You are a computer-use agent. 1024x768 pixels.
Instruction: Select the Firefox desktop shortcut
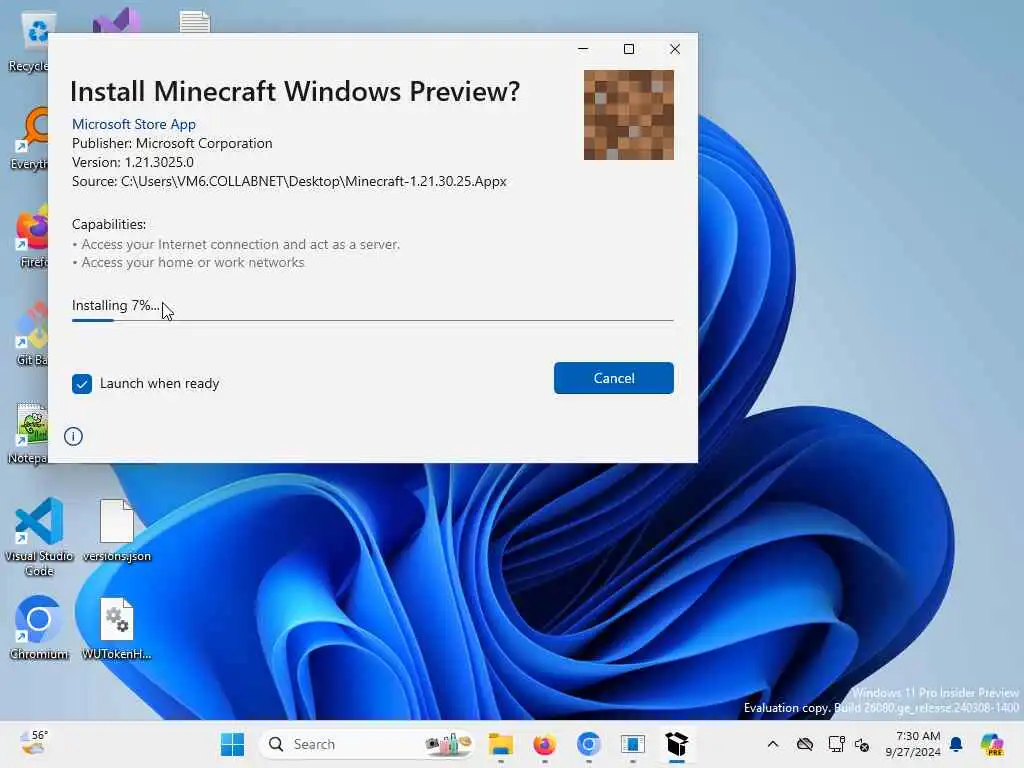[x=33, y=236]
